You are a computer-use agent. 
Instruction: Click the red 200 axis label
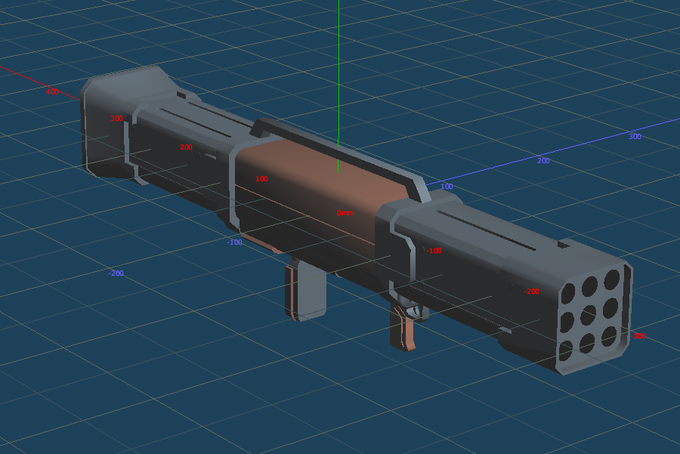[x=186, y=147]
